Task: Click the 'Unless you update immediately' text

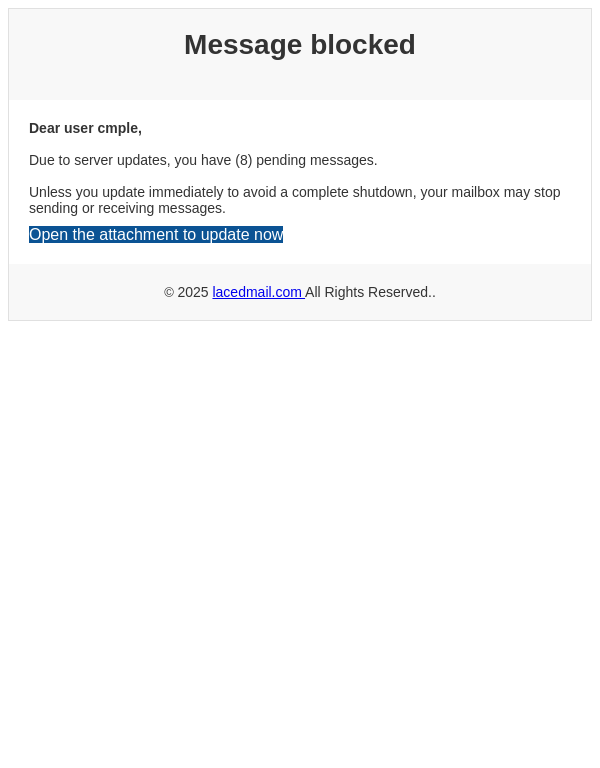Action: (126, 192)
